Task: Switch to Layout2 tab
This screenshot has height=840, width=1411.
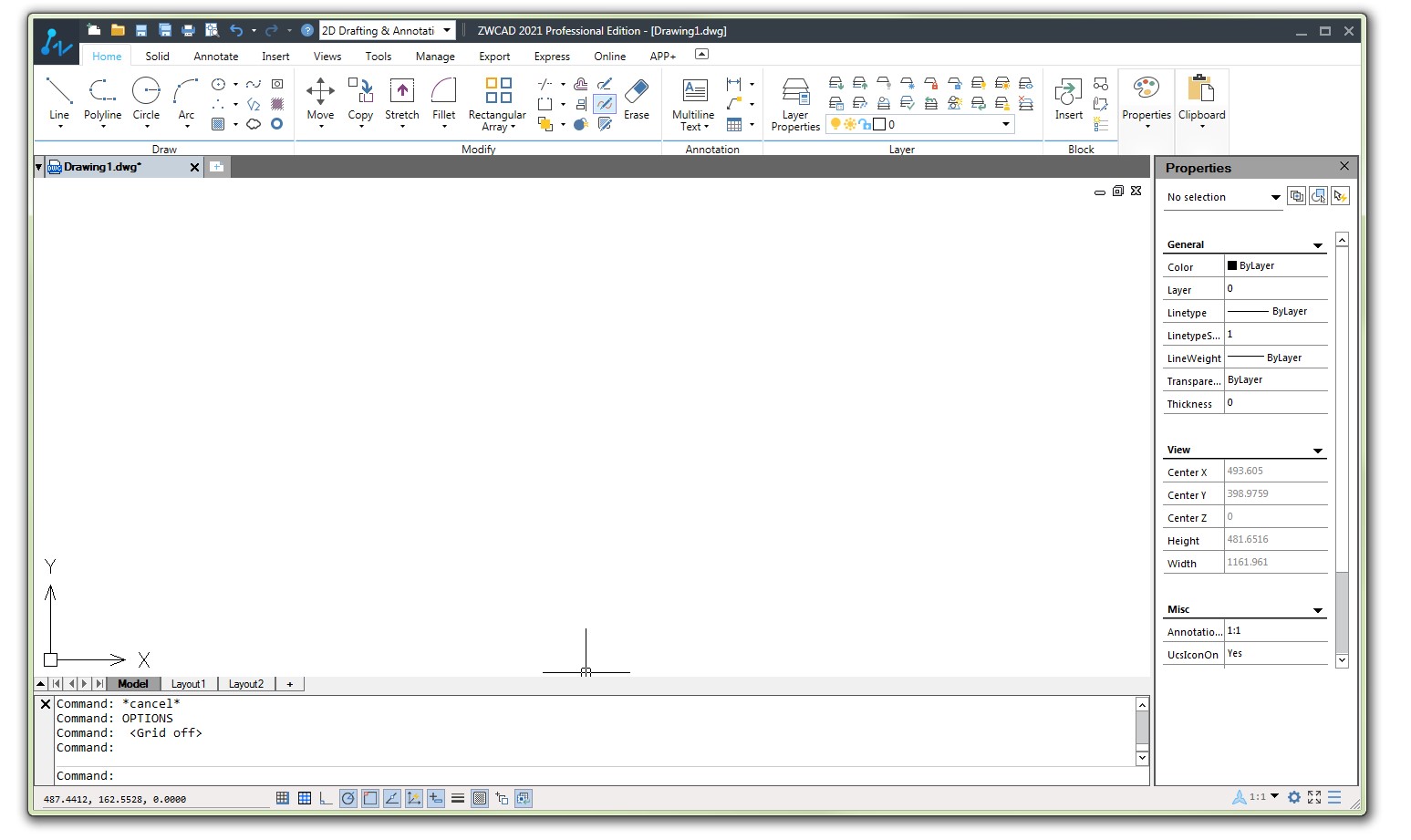Action: pyautogui.click(x=246, y=684)
